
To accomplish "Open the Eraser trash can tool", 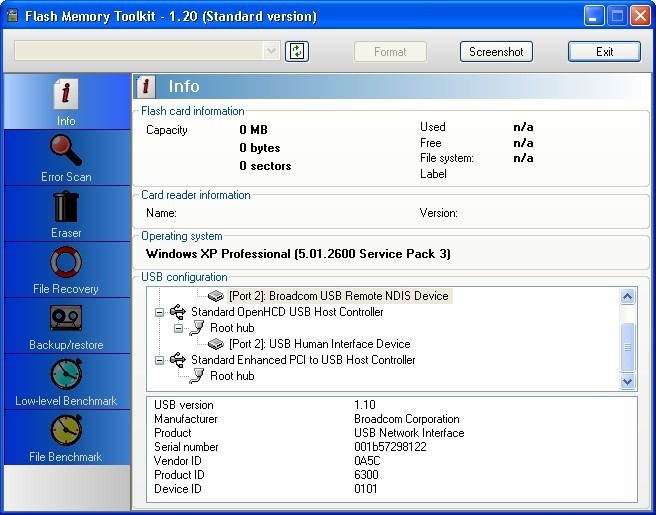I will tap(66, 206).
